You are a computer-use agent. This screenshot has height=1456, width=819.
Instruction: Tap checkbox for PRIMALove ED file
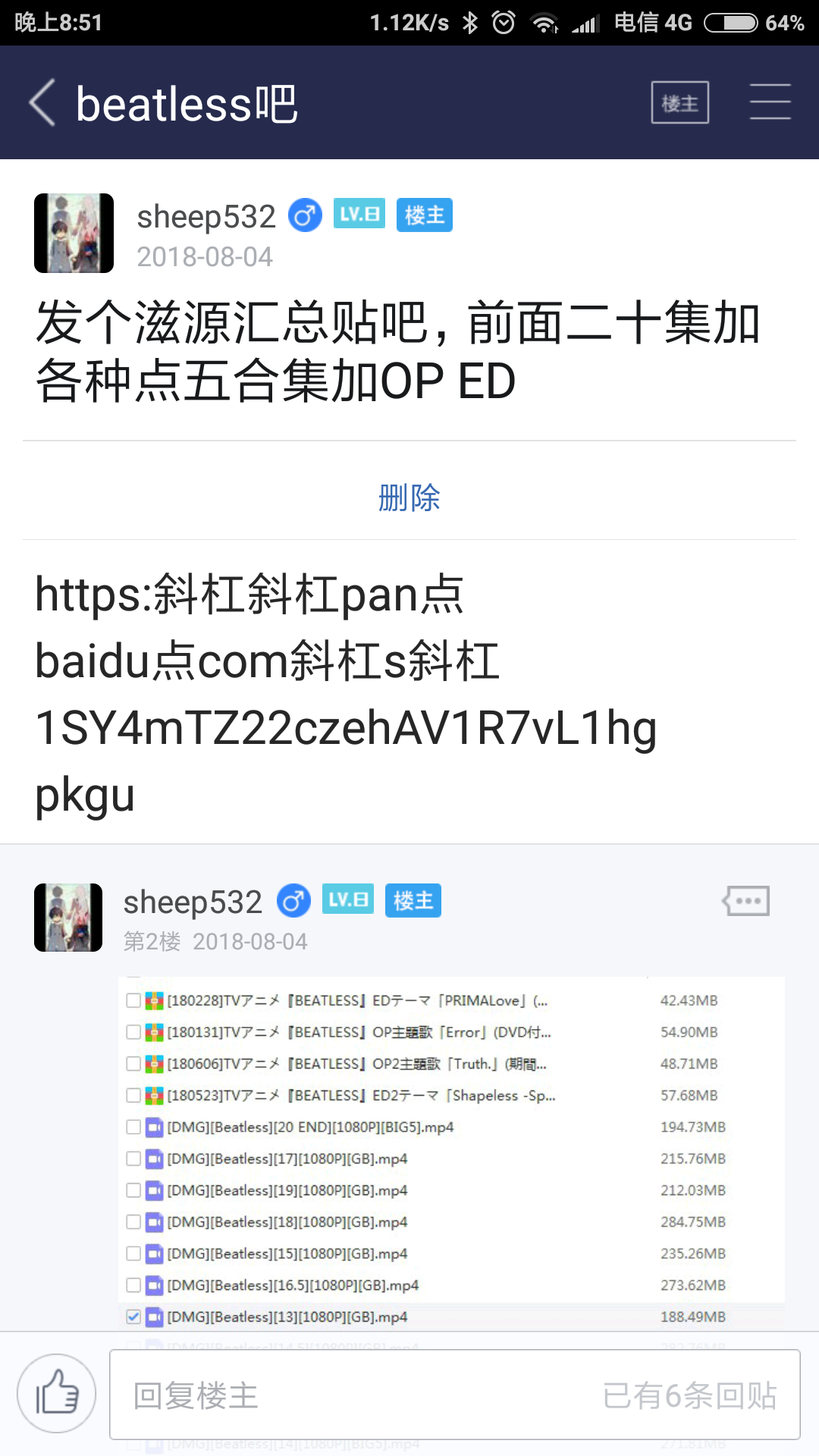[x=133, y=1000]
